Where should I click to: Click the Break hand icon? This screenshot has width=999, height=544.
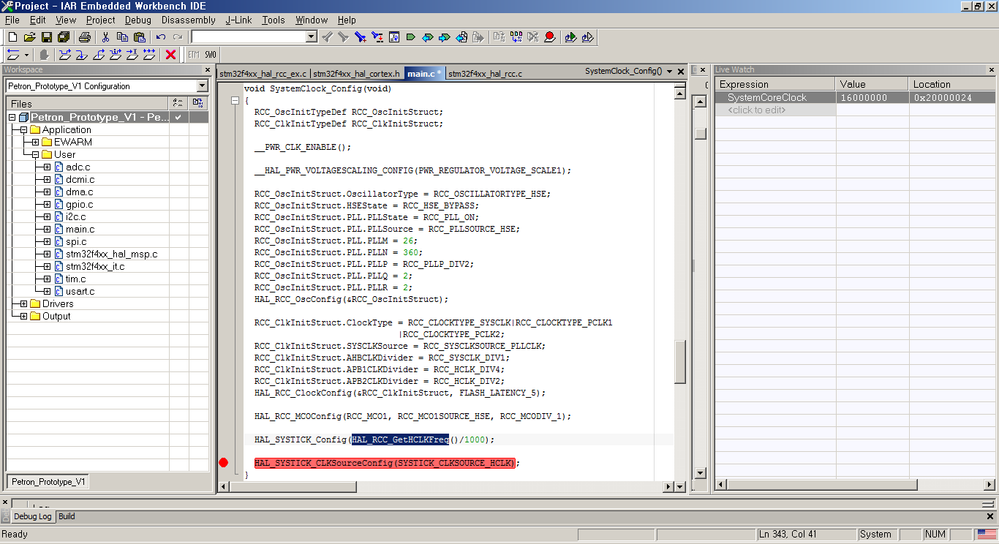coord(44,55)
